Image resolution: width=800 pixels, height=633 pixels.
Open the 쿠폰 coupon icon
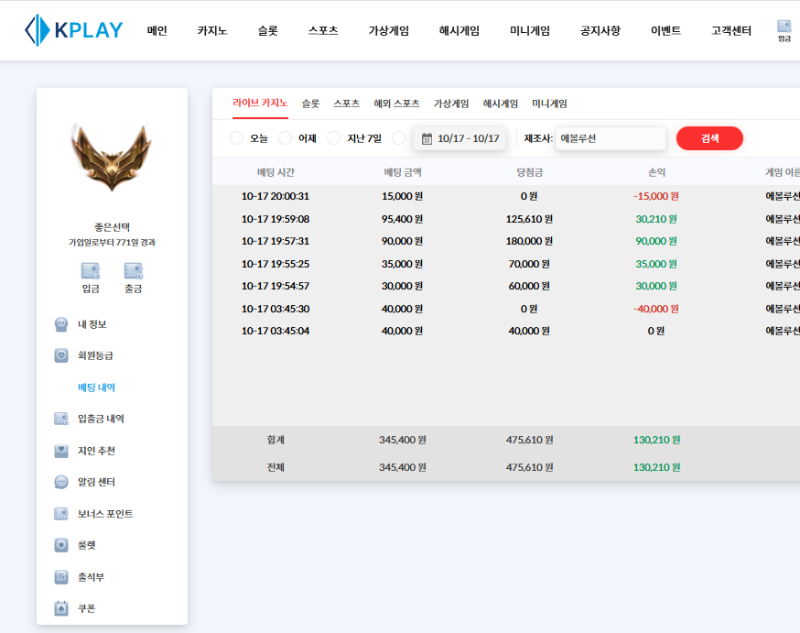pyautogui.click(x=61, y=608)
